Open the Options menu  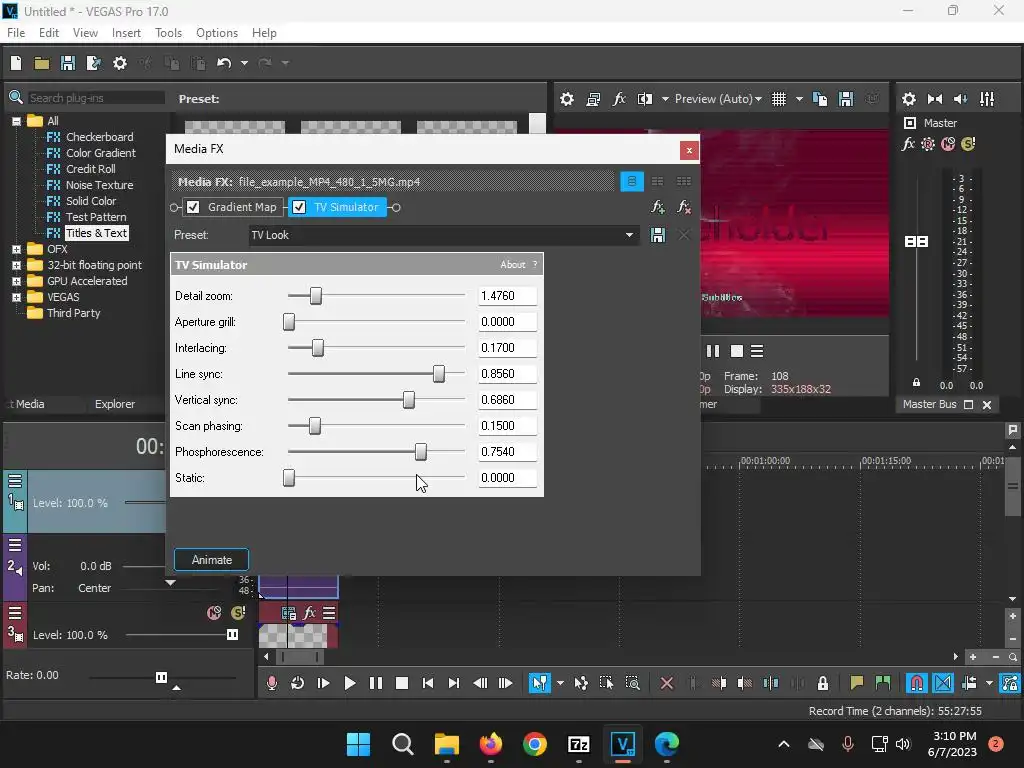(217, 33)
